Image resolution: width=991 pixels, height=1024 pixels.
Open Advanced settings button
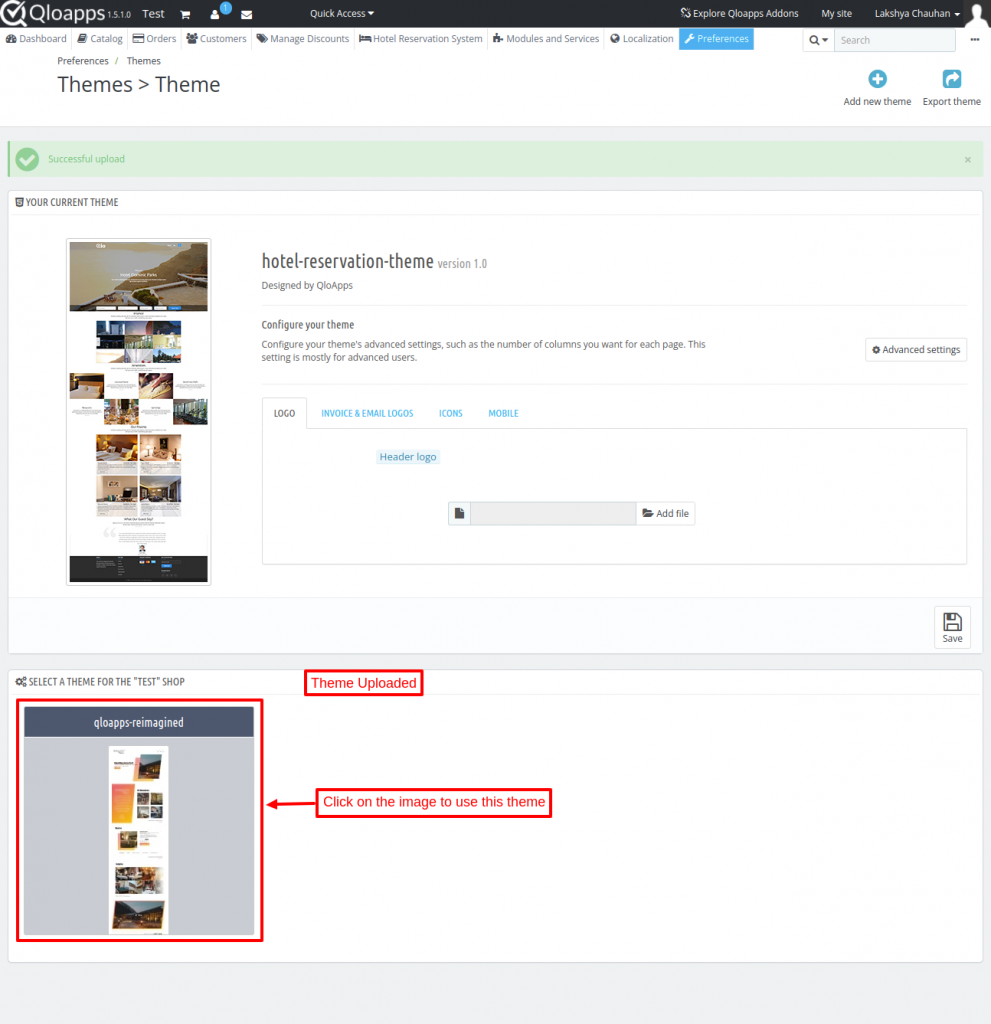(916, 349)
